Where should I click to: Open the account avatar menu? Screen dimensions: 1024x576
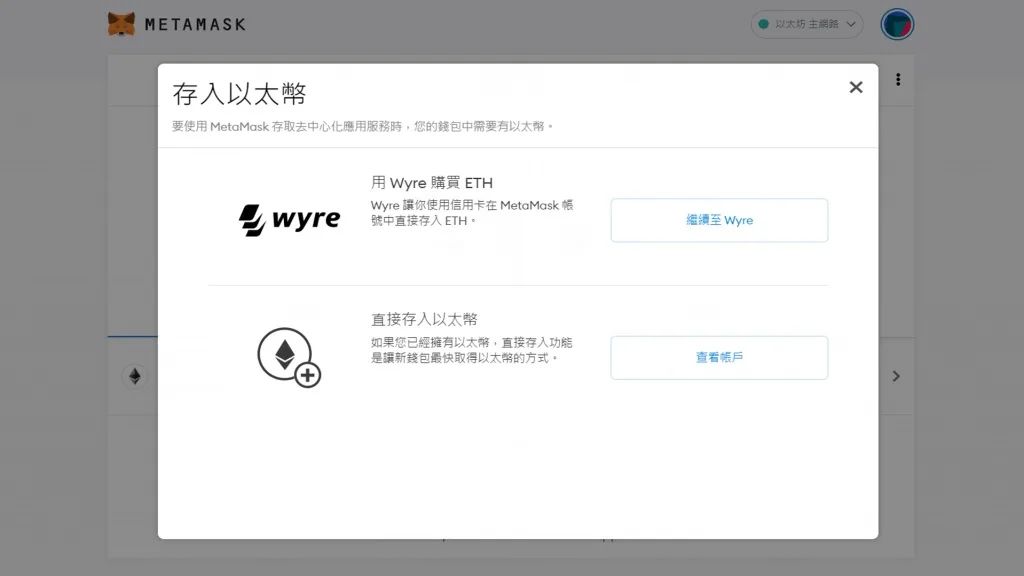(x=897, y=25)
